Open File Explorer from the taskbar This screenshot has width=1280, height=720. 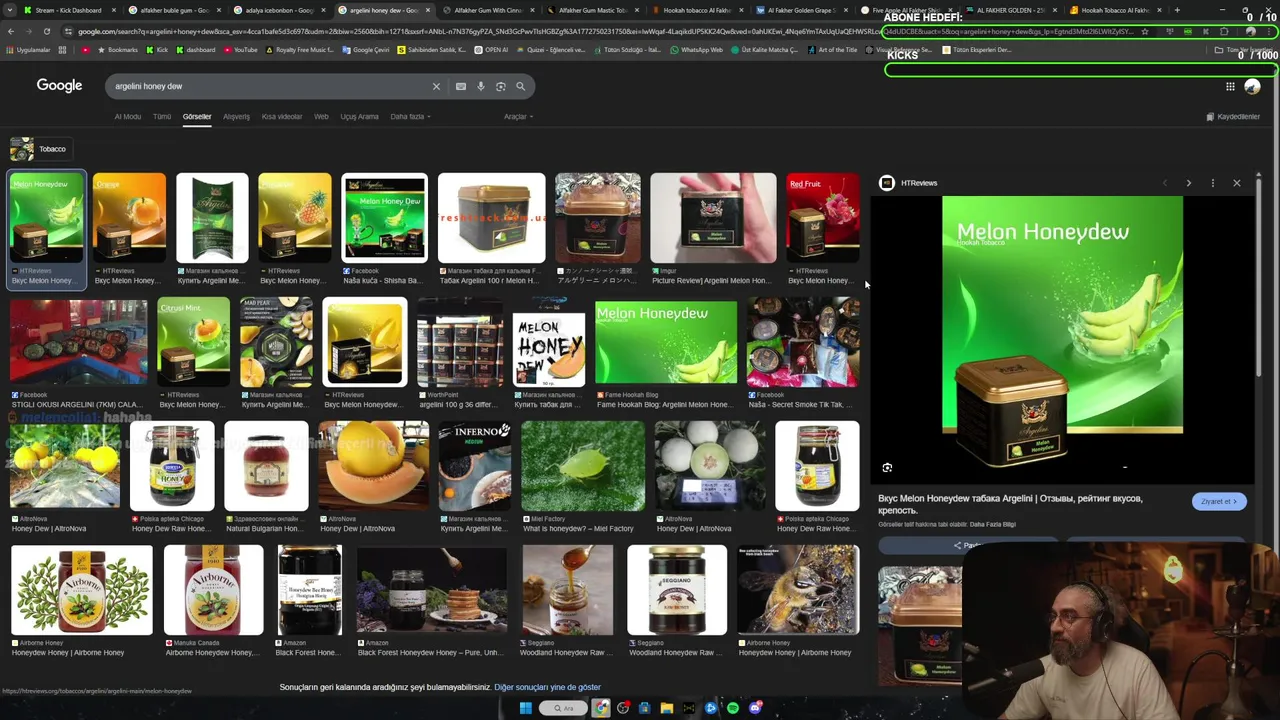(x=667, y=708)
